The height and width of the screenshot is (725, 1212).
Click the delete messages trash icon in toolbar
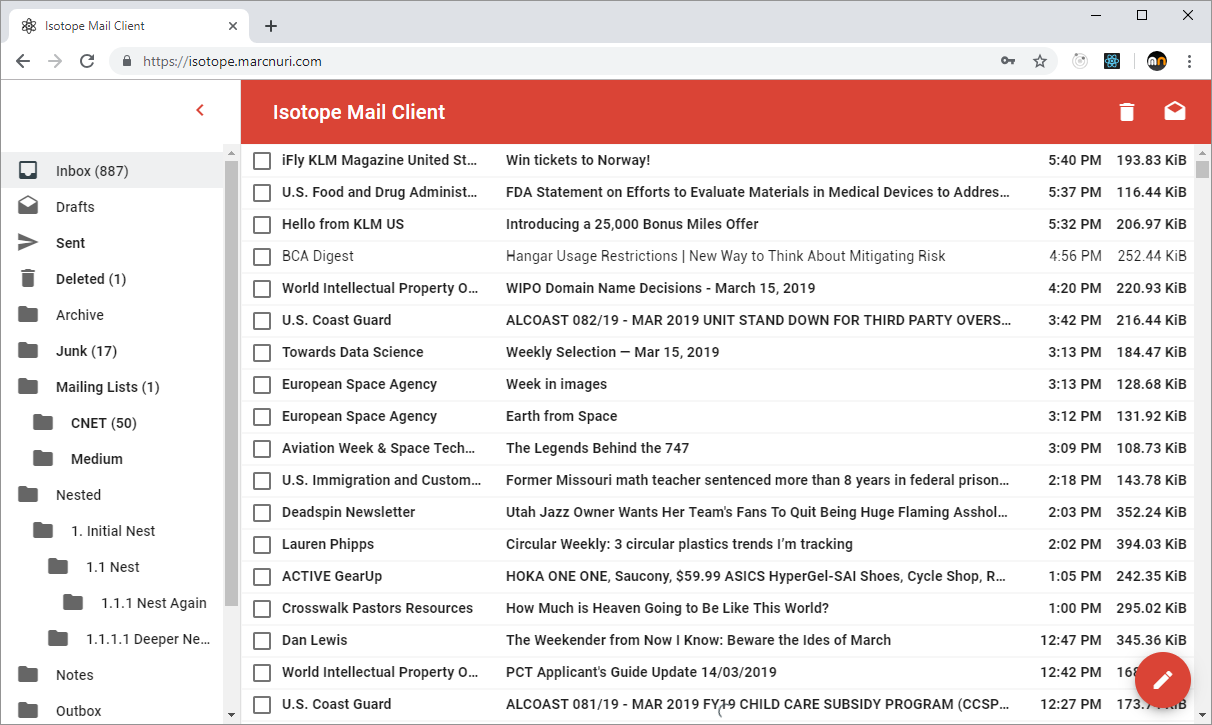coord(1126,112)
